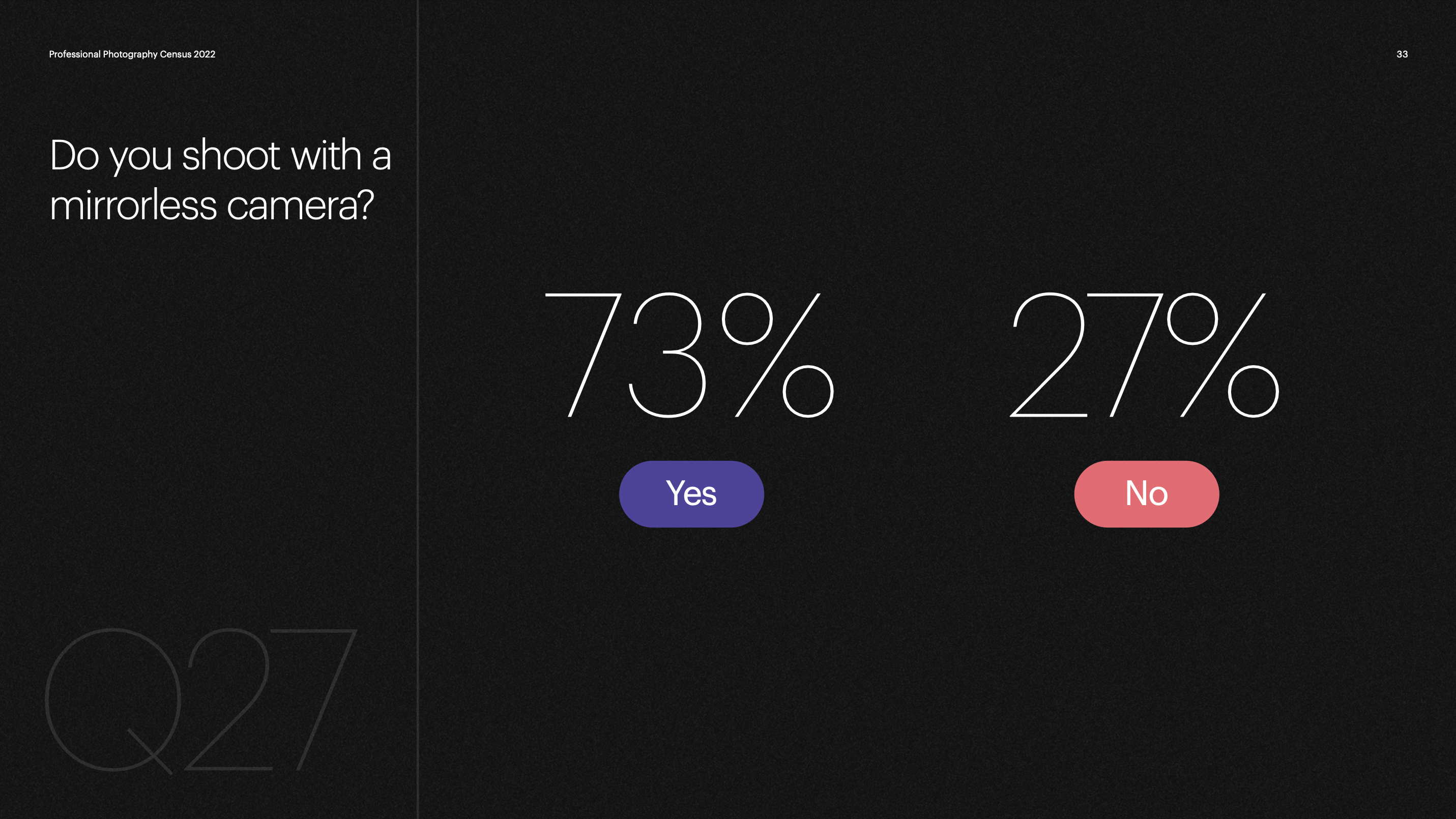Click the percent sign after 27

(1222, 355)
